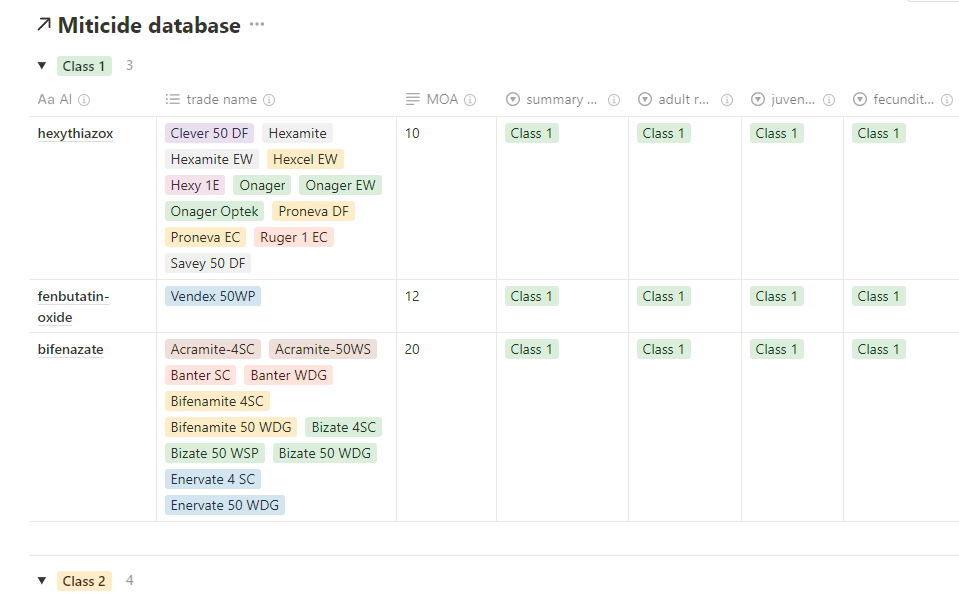Select the Clever 50 DF purple tag
The height and width of the screenshot is (601, 959).
209,133
